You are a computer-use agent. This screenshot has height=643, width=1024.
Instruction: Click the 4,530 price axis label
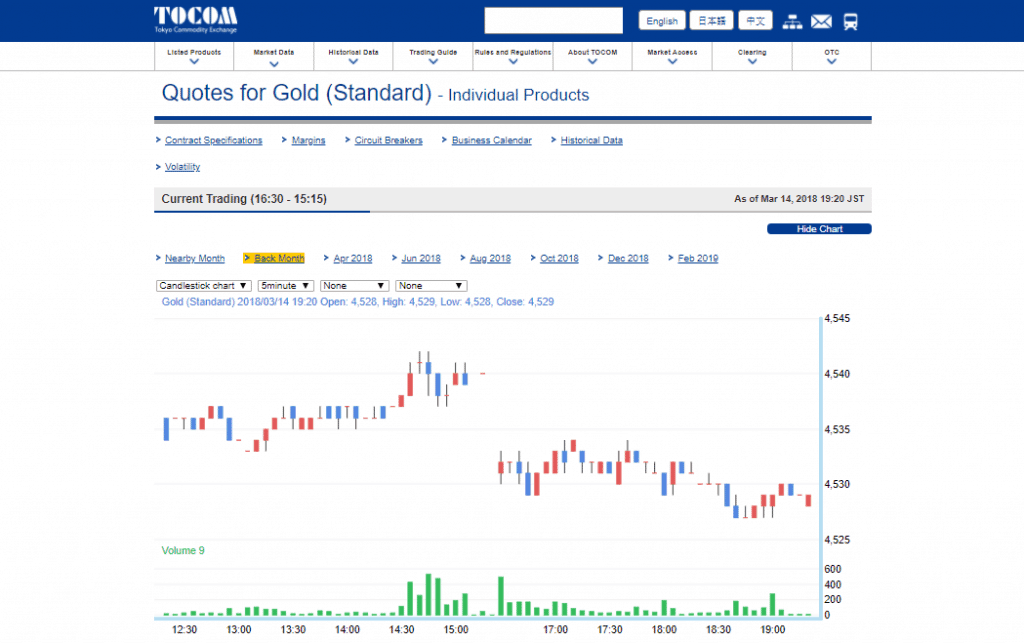coord(837,484)
